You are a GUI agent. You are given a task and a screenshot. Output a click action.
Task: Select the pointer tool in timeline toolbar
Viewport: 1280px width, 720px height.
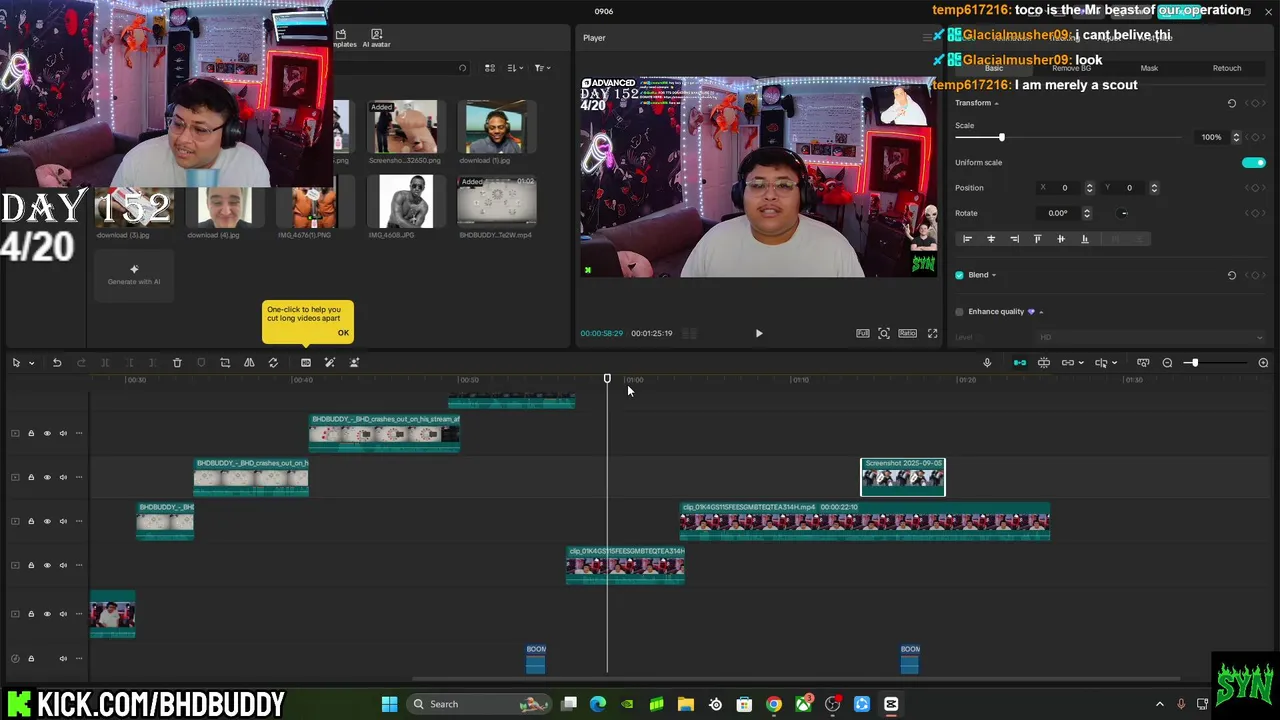15,363
